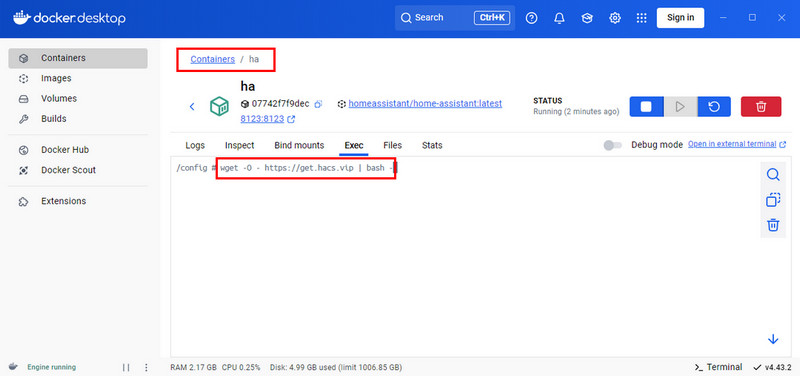Open the Search box
The width and height of the screenshot is (800, 376).
455,18
